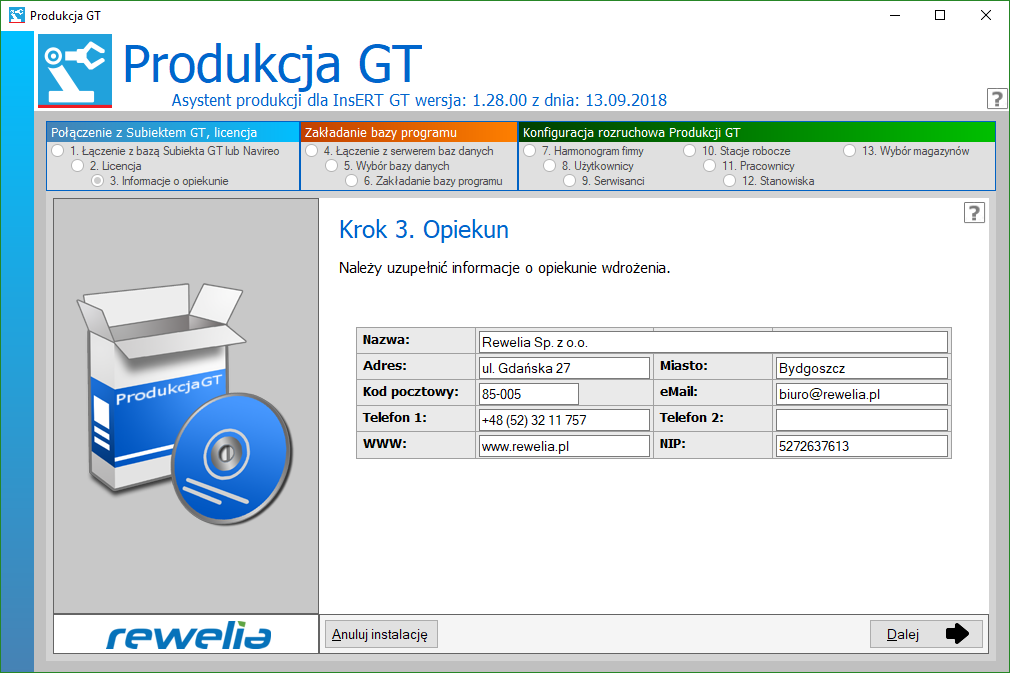Click the Produkcja GT robot arm logo
The width and height of the screenshot is (1010, 673).
(x=75, y=71)
